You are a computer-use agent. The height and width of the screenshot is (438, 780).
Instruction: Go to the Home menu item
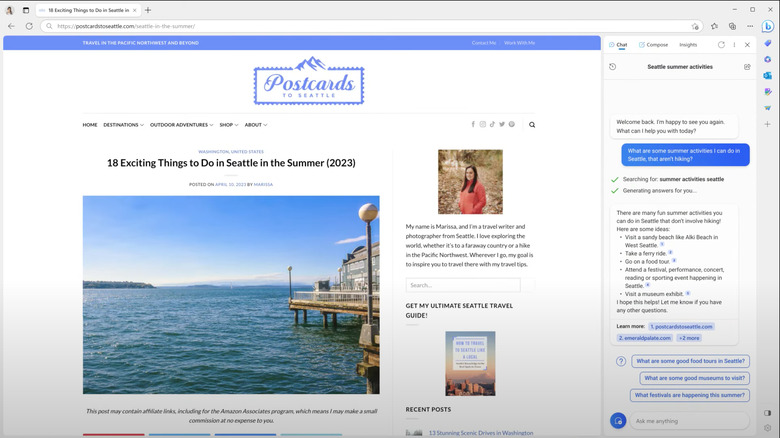[x=90, y=125]
